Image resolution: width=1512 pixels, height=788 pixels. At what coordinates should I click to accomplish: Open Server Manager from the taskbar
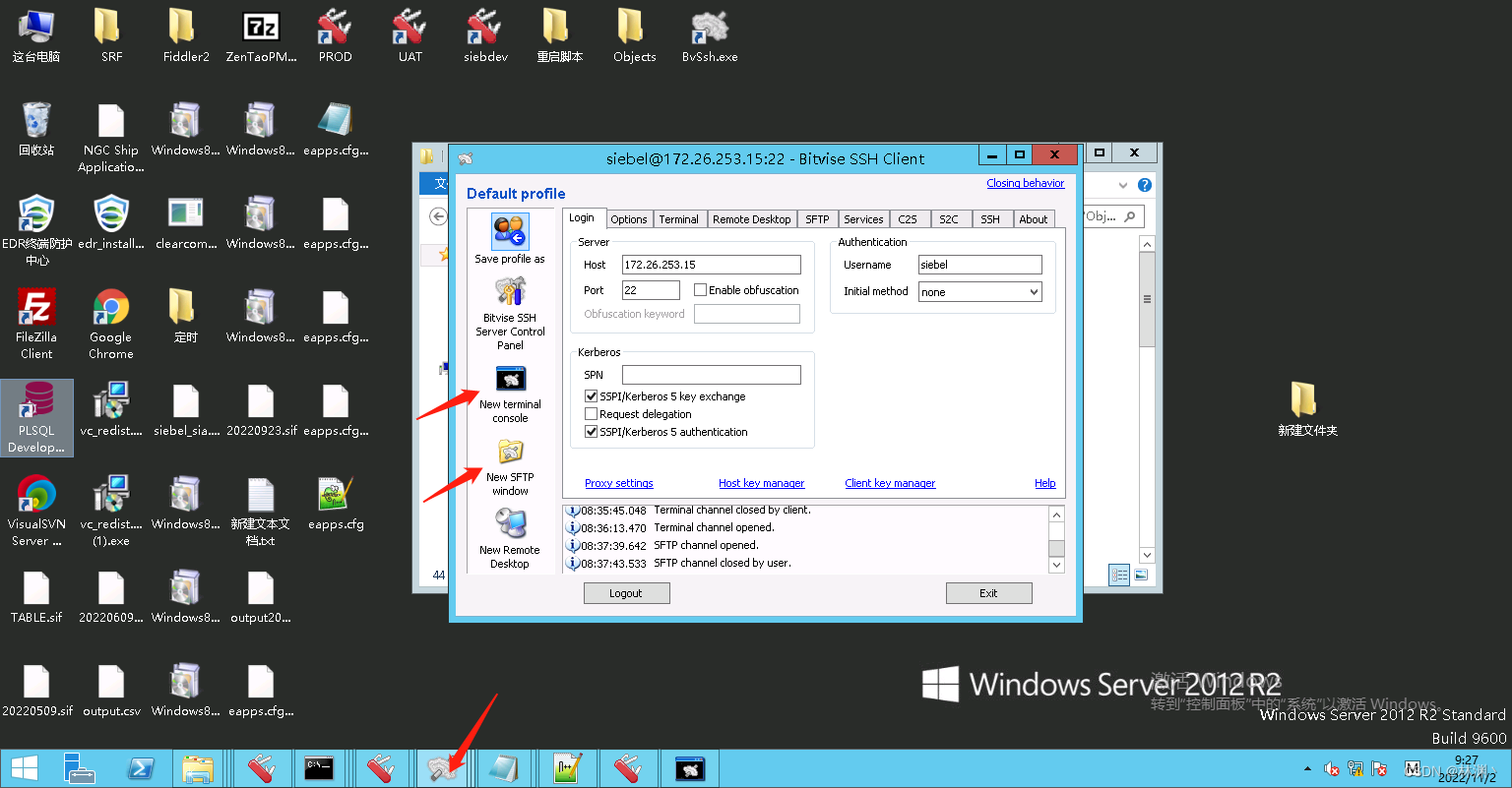point(80,768)
